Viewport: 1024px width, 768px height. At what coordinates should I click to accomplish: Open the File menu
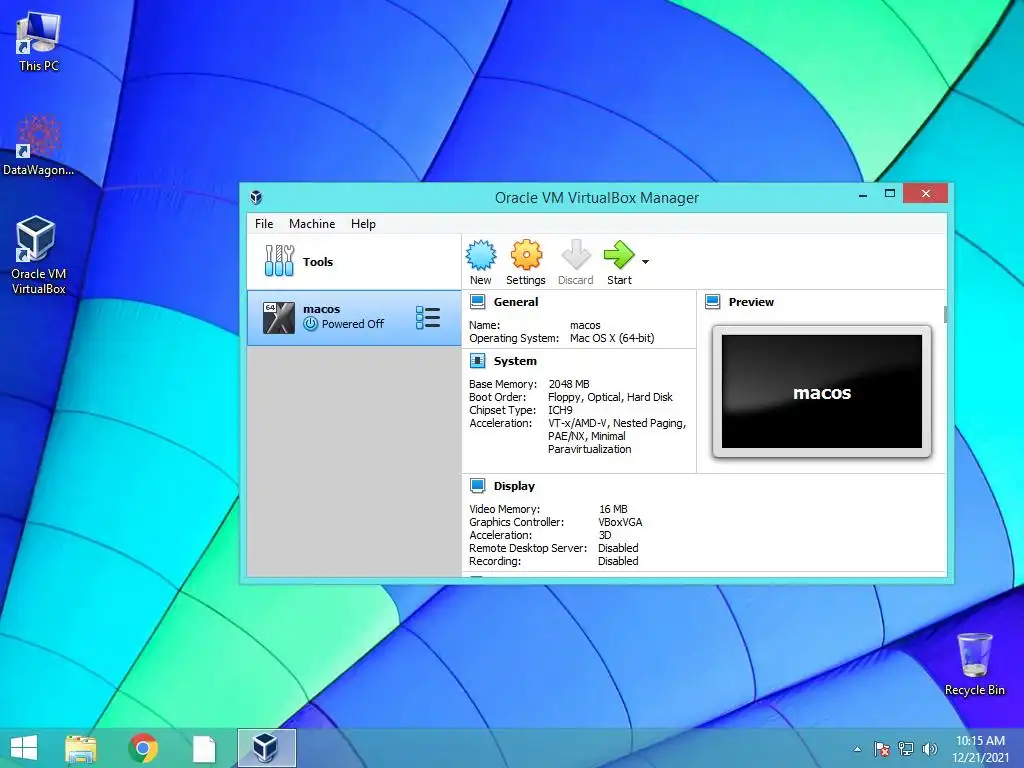tap(264, 224)
